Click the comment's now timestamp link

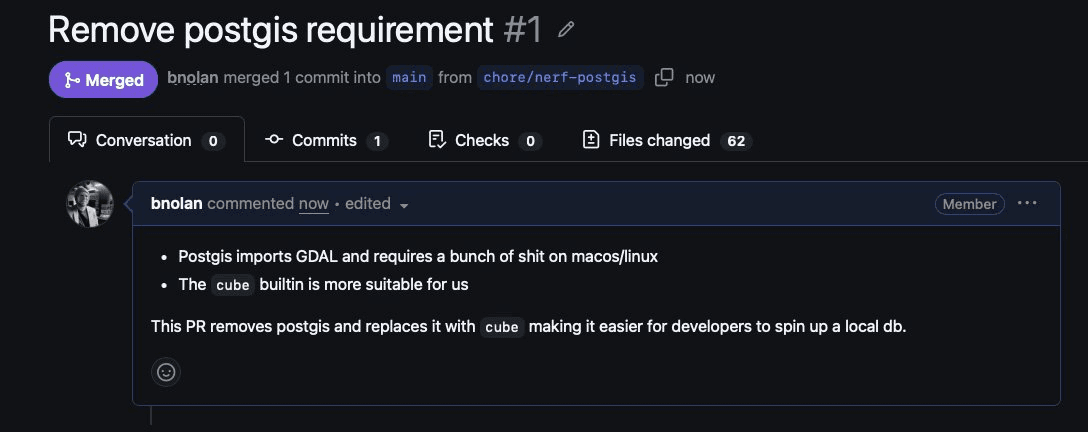point(313,203)
